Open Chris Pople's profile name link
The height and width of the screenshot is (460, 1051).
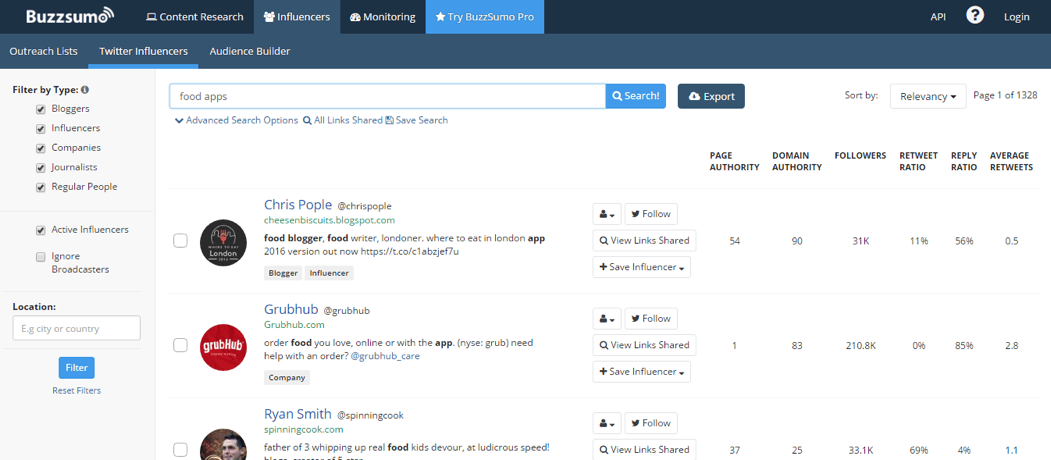(x=298, y=205)
